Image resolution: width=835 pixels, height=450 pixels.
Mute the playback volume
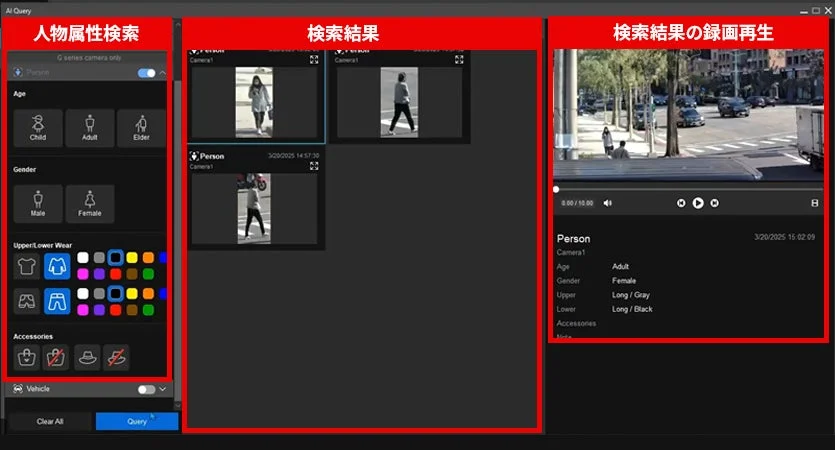point(608,203)
